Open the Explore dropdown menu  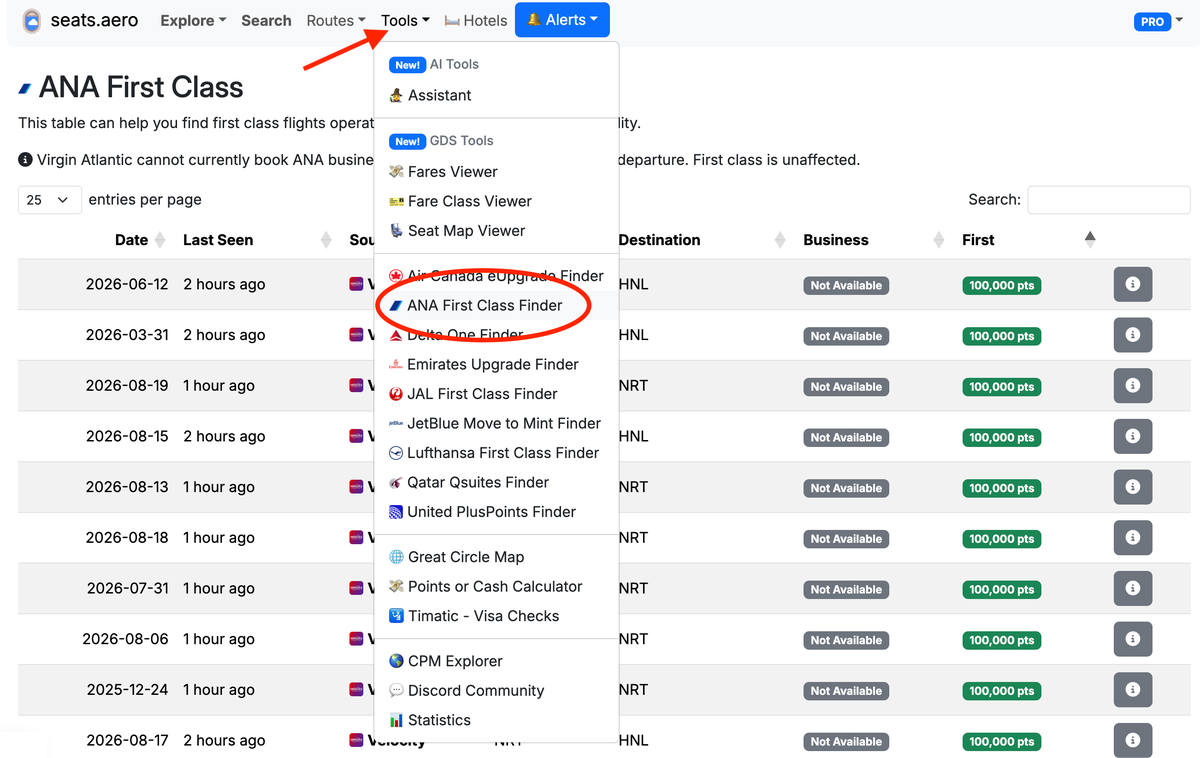(193, 21)
